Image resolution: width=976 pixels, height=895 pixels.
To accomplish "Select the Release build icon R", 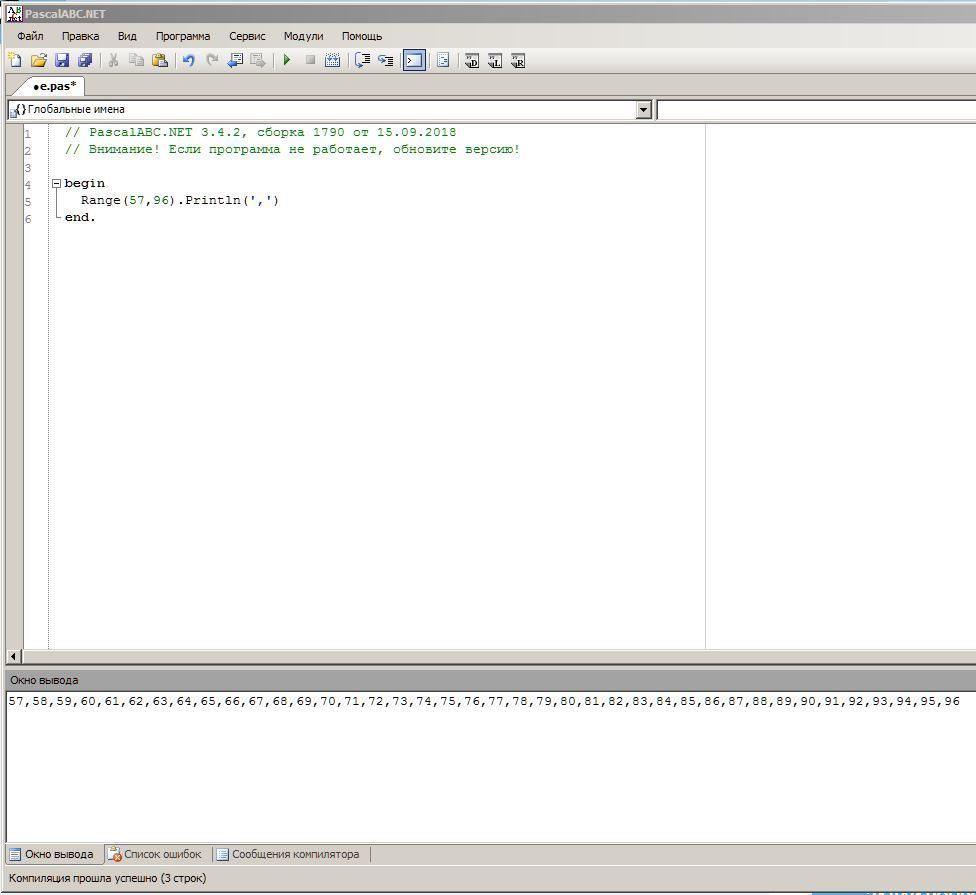I will pyautogui.click(x=518, y=60).
